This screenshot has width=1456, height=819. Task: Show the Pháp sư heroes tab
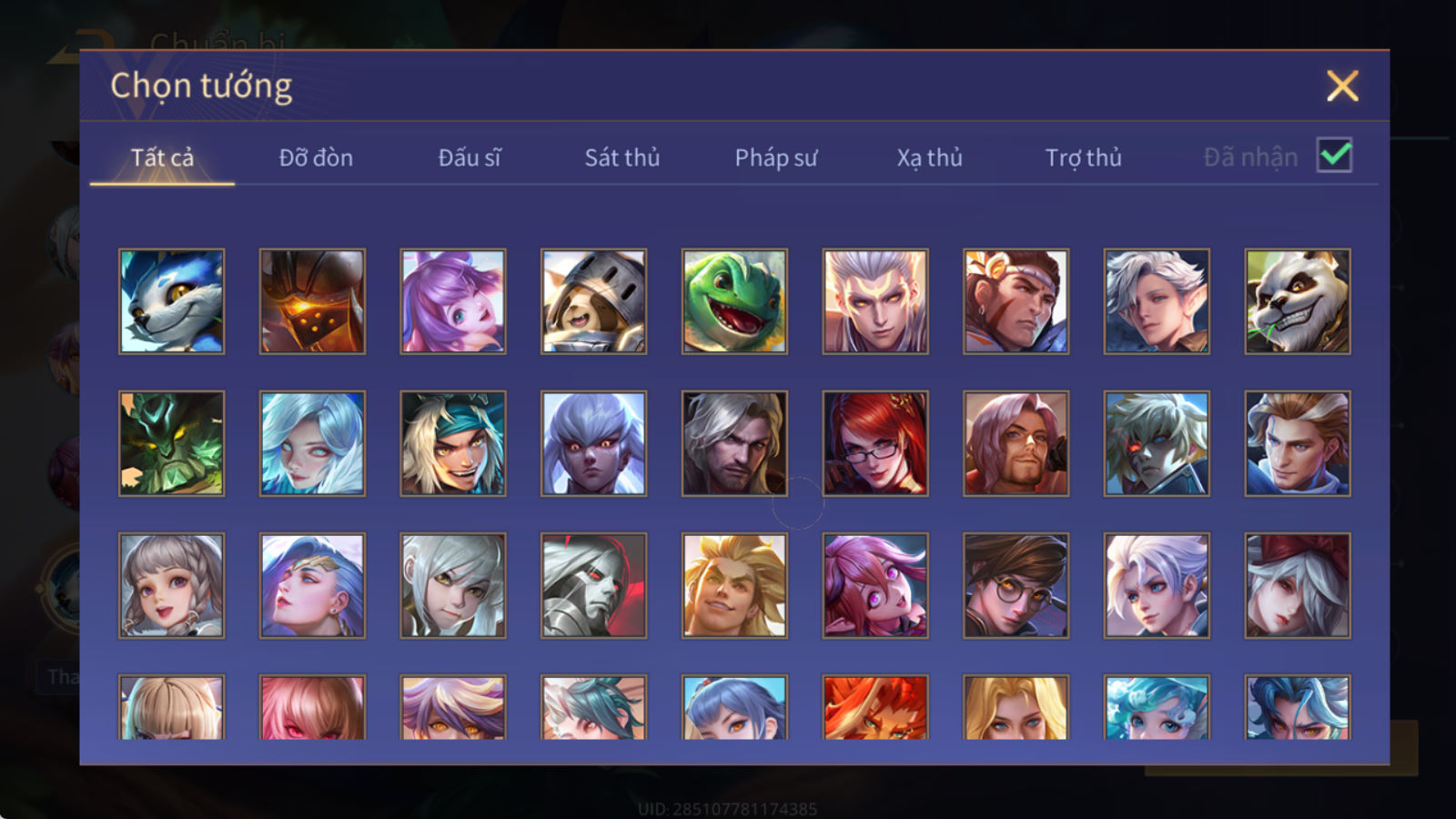click(775, 157)
